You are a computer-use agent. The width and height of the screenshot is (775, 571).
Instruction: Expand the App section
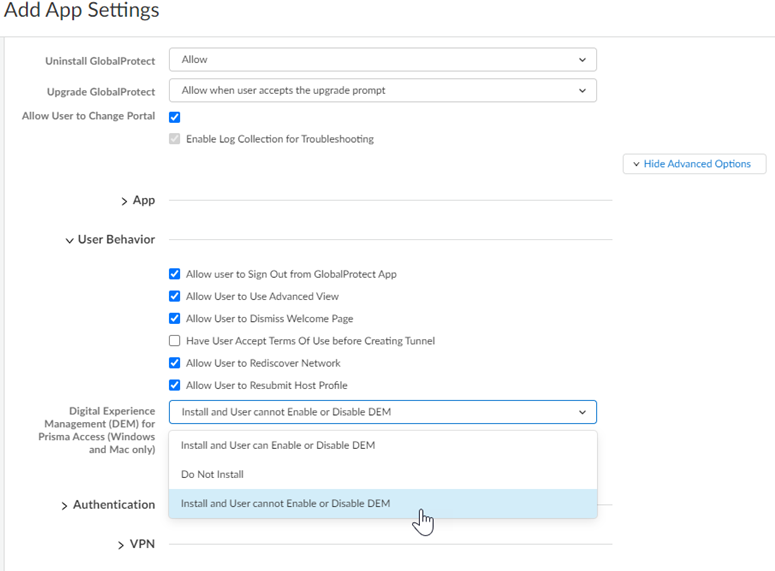point(138,201)
